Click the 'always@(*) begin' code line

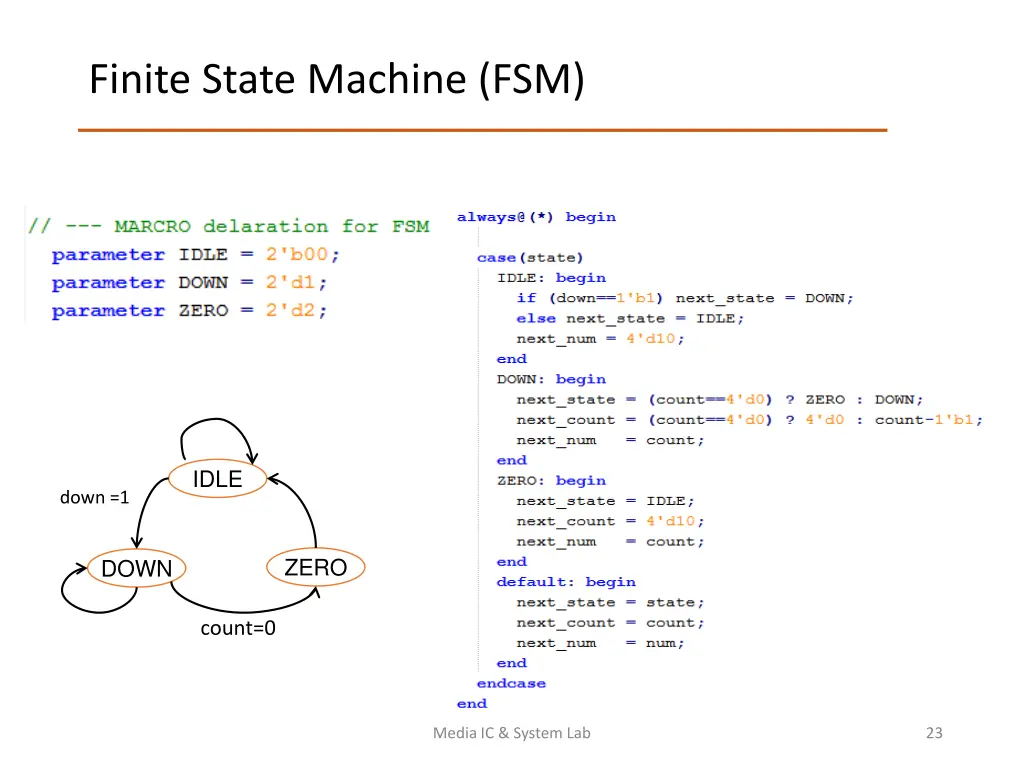point(536,217)
